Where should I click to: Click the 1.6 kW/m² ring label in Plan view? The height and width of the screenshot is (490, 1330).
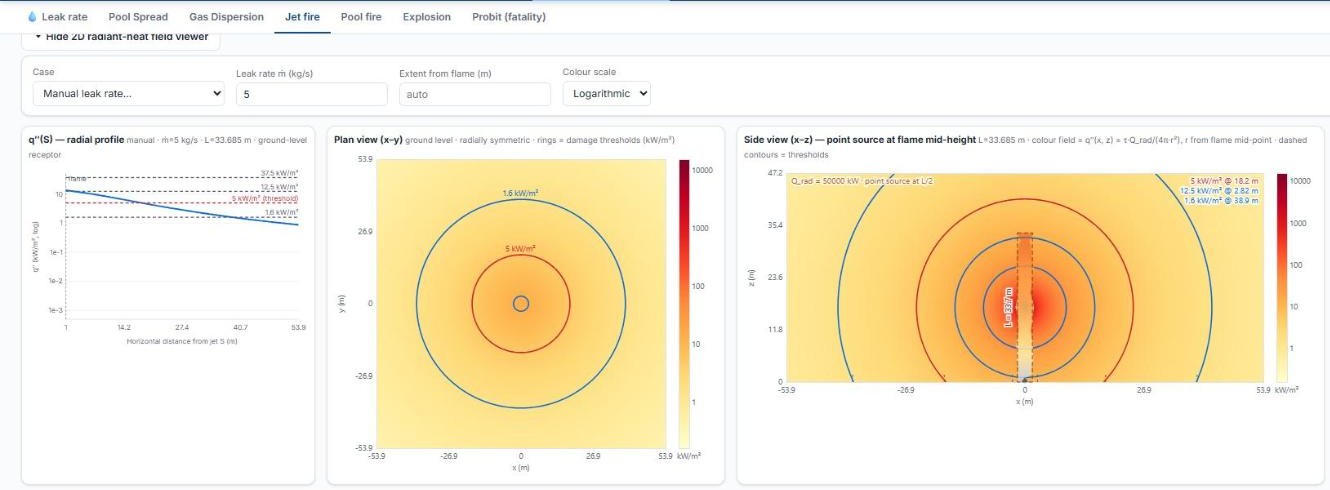click(521, 193)
